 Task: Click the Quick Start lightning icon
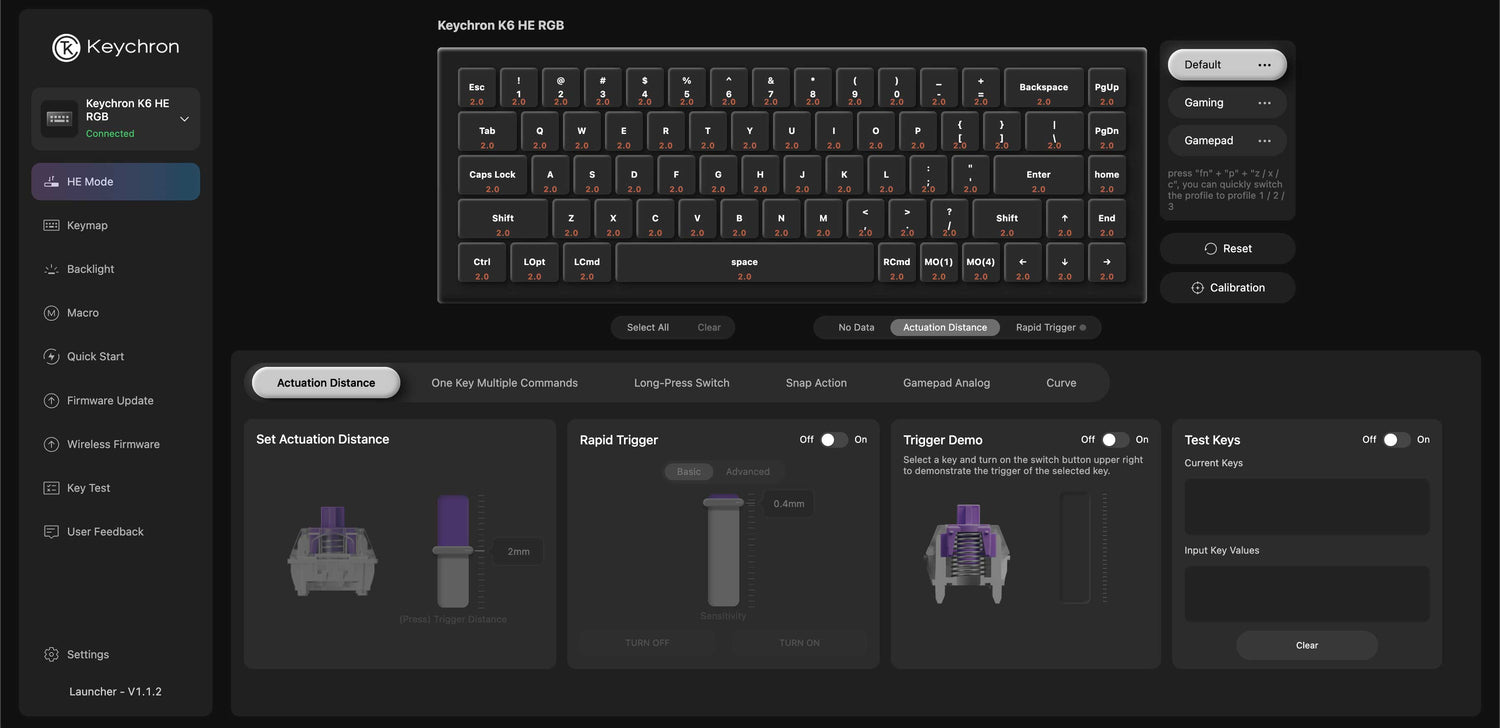(x=51, y=357)
